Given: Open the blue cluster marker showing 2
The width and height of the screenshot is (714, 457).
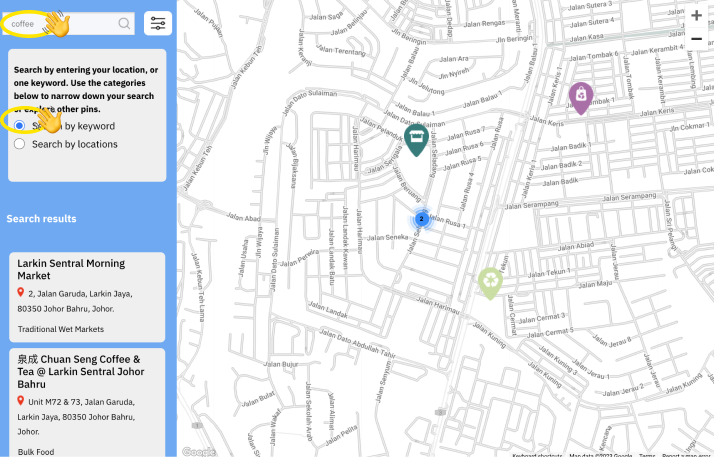Looking at the screenshot, I should pos(422,219).
